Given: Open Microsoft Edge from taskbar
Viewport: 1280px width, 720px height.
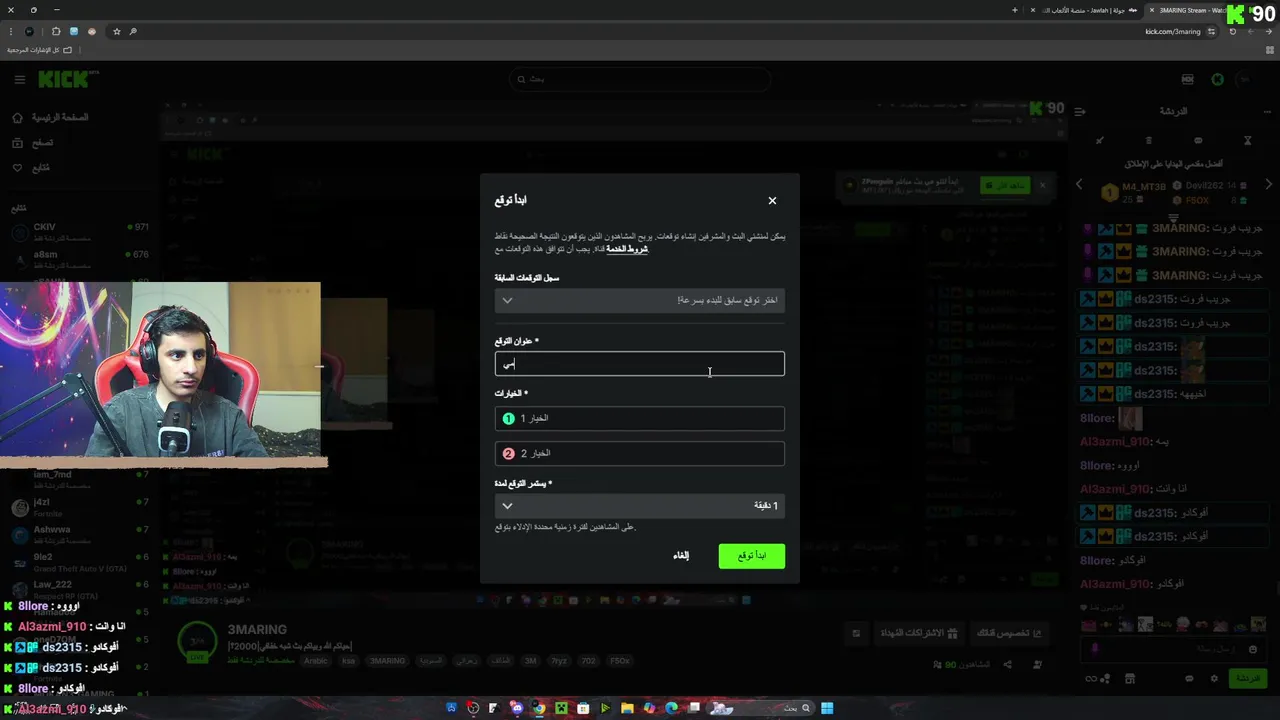Looking at the screenshot, I should pos(671,708).
